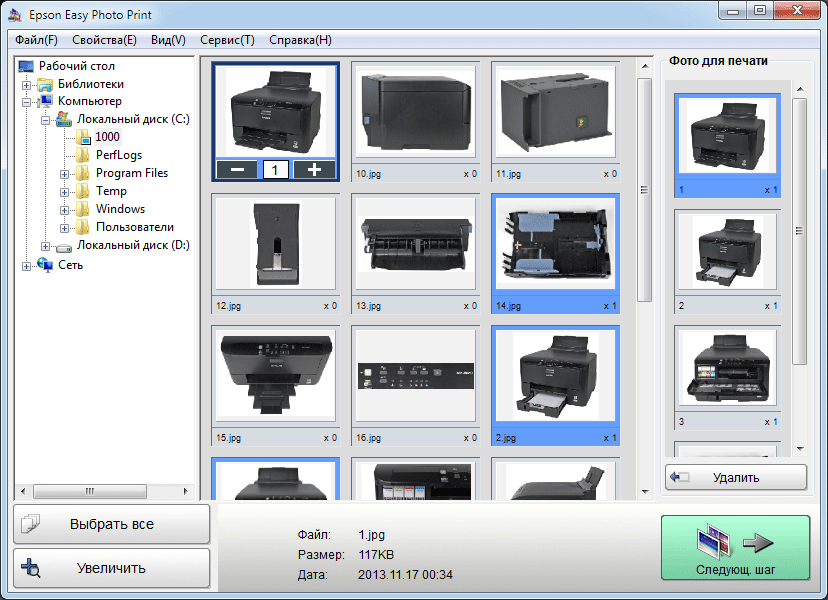
Task: Select the 14.jpg thumbnail
Action: click(x=556, y=254)
